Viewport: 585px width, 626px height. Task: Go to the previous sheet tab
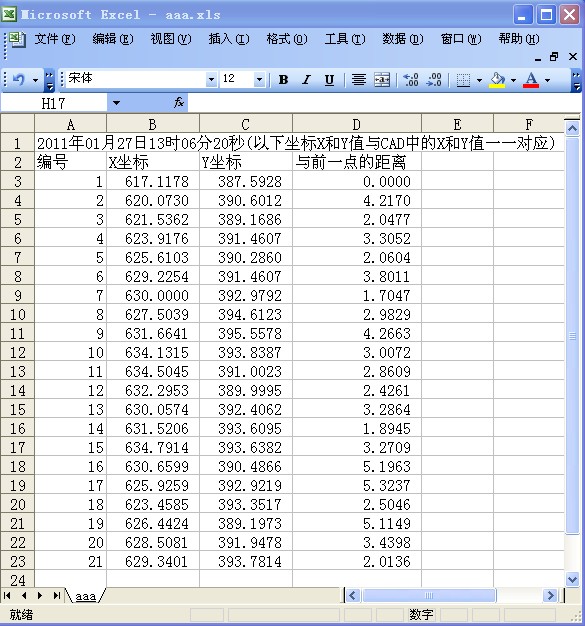[24, 596]
